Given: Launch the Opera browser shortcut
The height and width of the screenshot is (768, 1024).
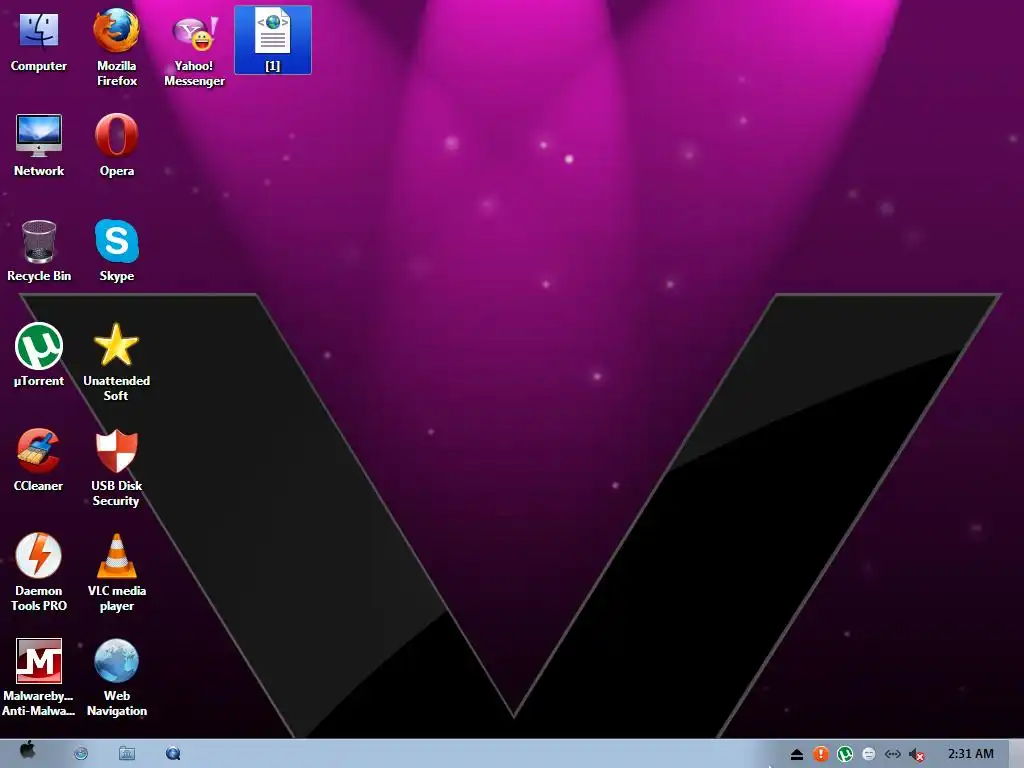Looking at the screenshot, I should (x=116, y=146).
